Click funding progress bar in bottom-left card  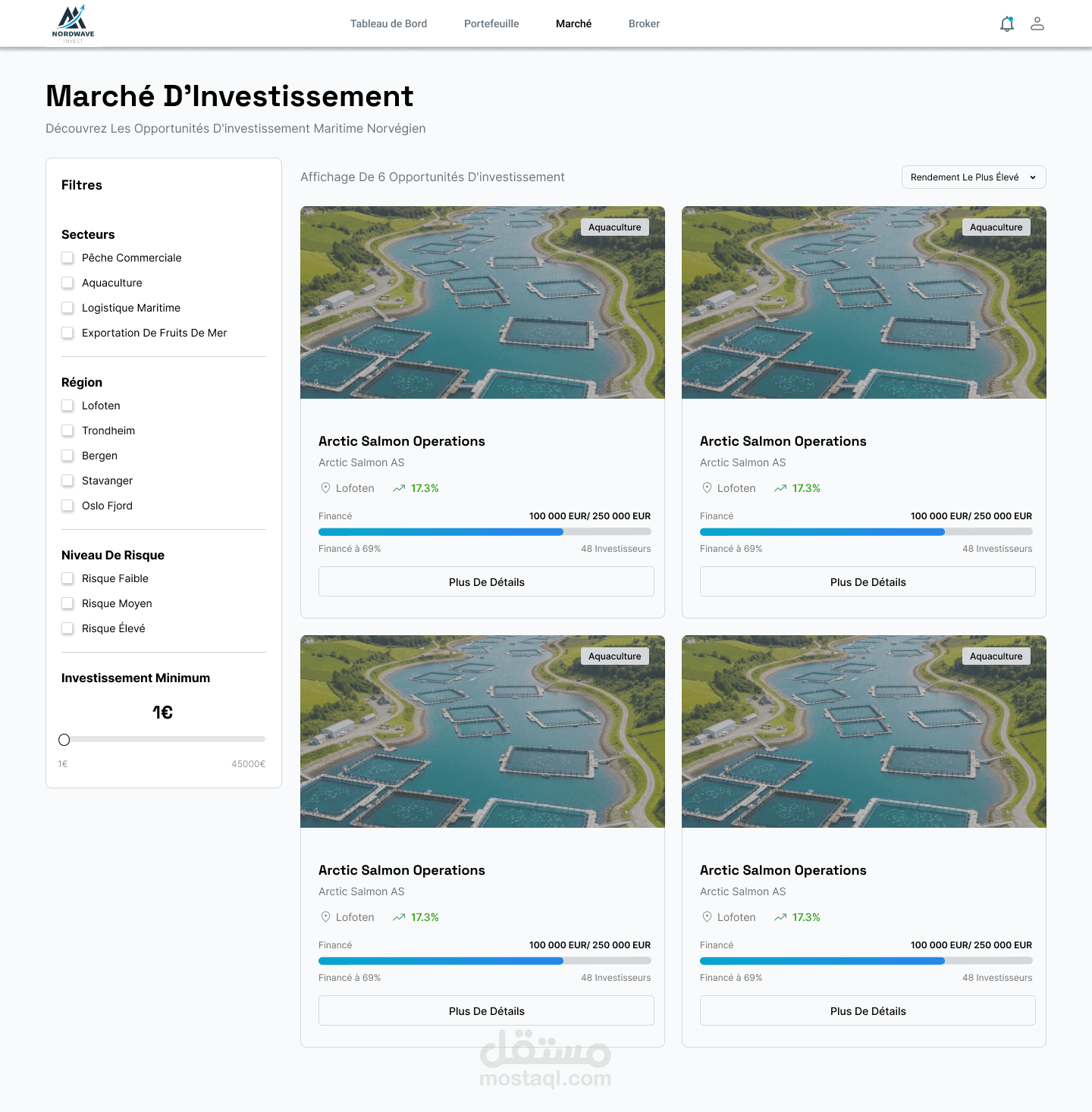[485, 961]
